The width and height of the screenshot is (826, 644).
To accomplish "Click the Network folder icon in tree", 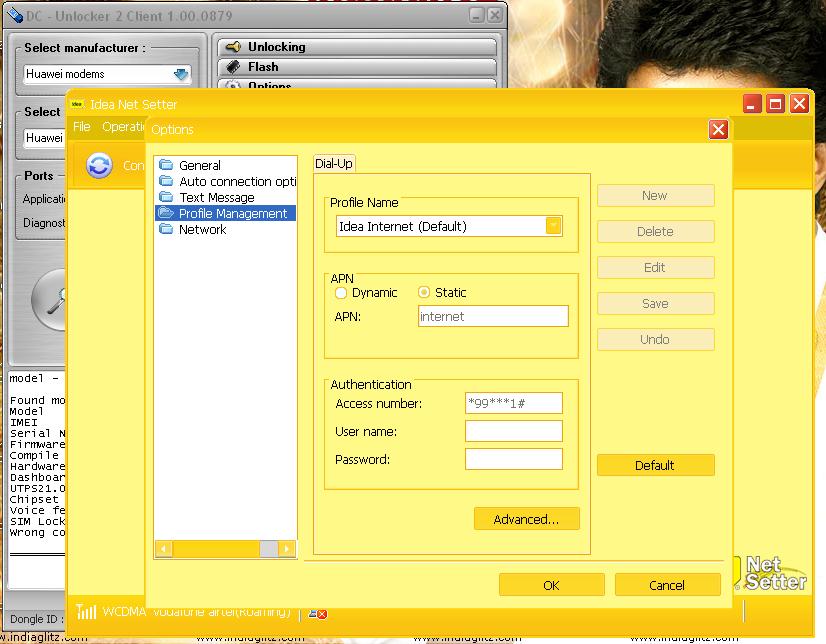I will pos(166,229).
